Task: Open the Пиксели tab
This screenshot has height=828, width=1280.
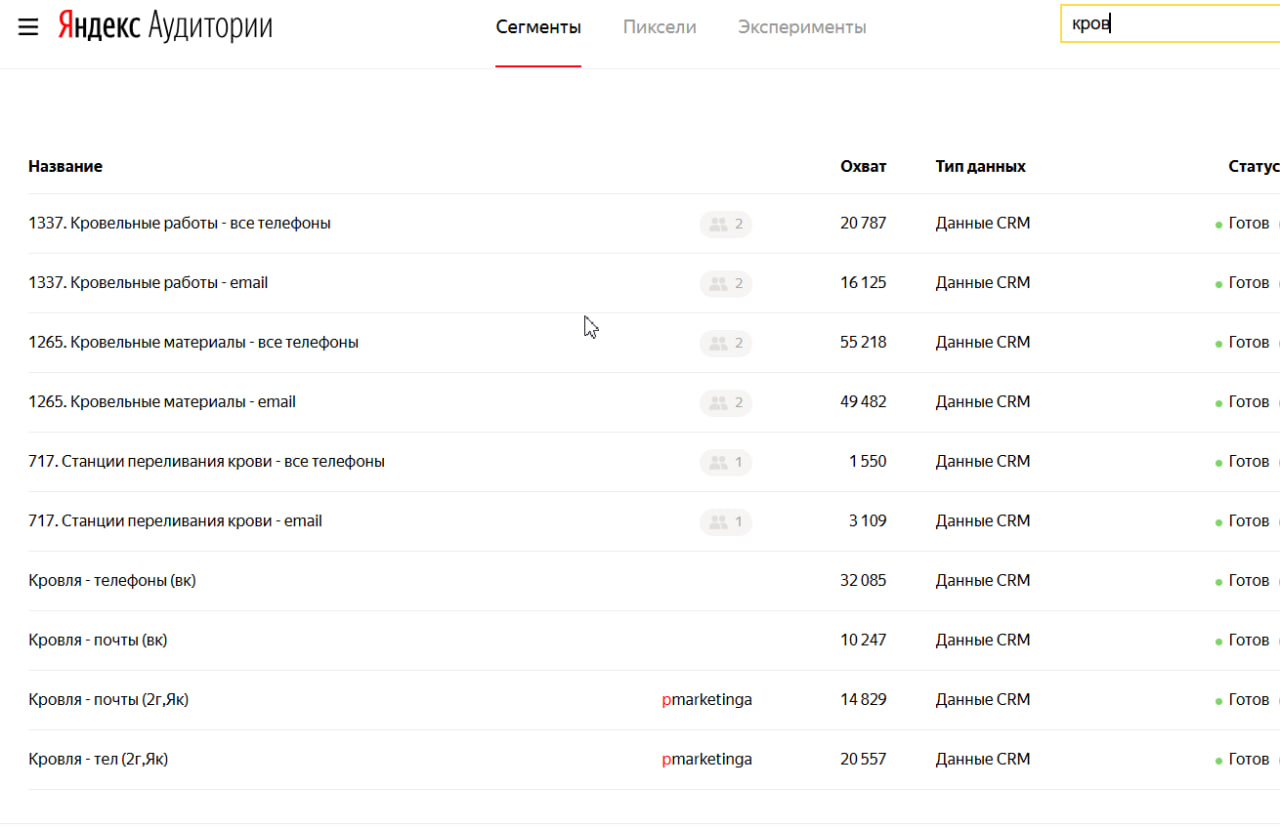Action: point(659,28)
